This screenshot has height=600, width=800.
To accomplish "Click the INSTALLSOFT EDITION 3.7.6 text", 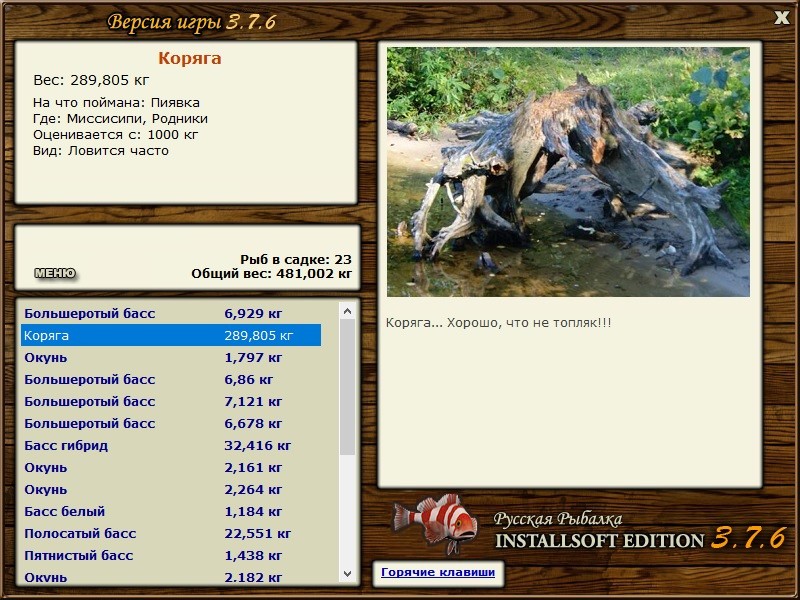I will coord(640,539).
